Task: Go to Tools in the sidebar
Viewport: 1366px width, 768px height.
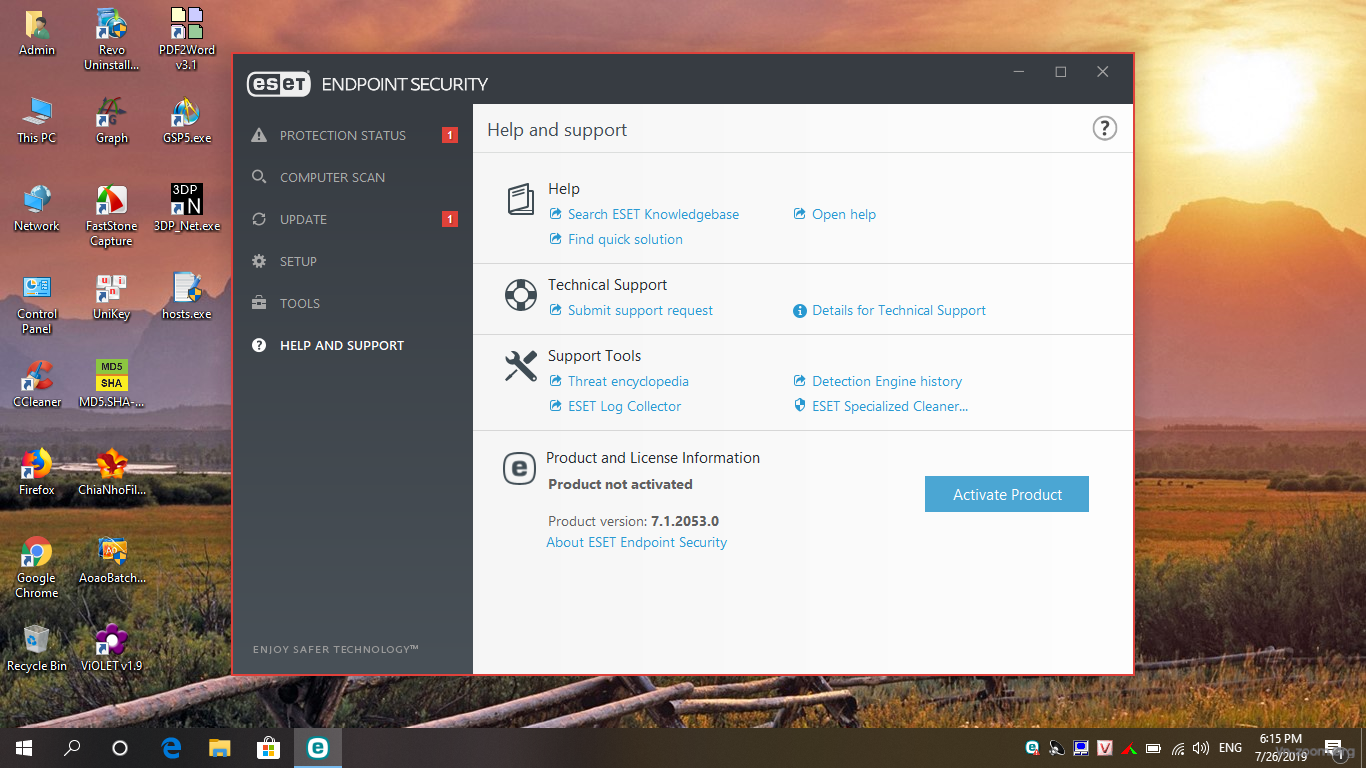Action: coord(299,304)
